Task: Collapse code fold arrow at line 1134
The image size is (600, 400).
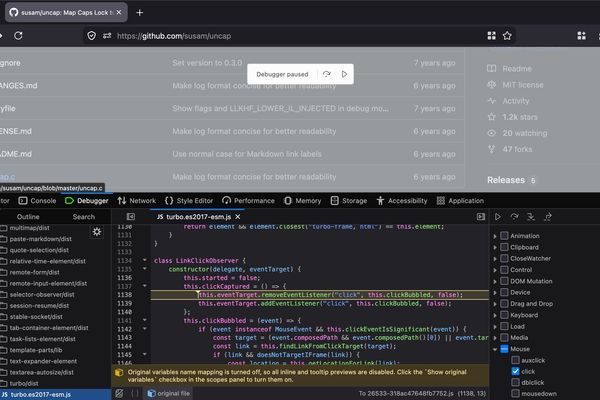Action: [145, 260]
